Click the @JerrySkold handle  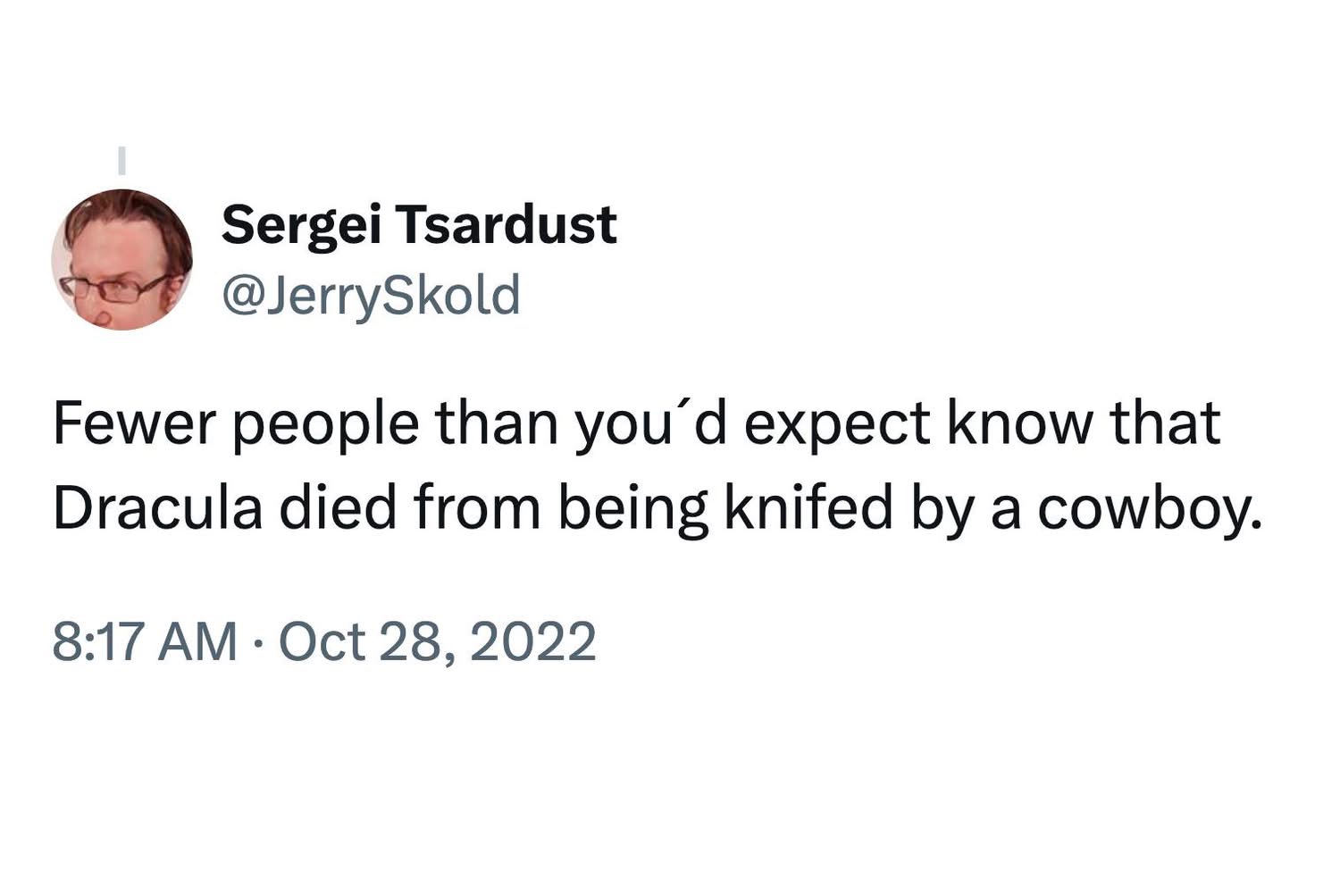click(x=370, y=295)
